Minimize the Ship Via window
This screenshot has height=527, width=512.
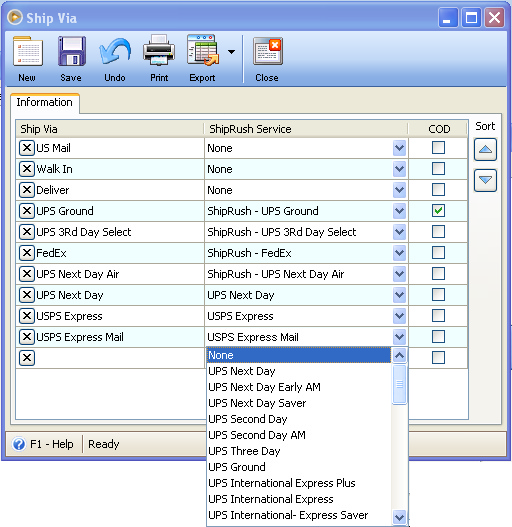(x=448, y=17)
